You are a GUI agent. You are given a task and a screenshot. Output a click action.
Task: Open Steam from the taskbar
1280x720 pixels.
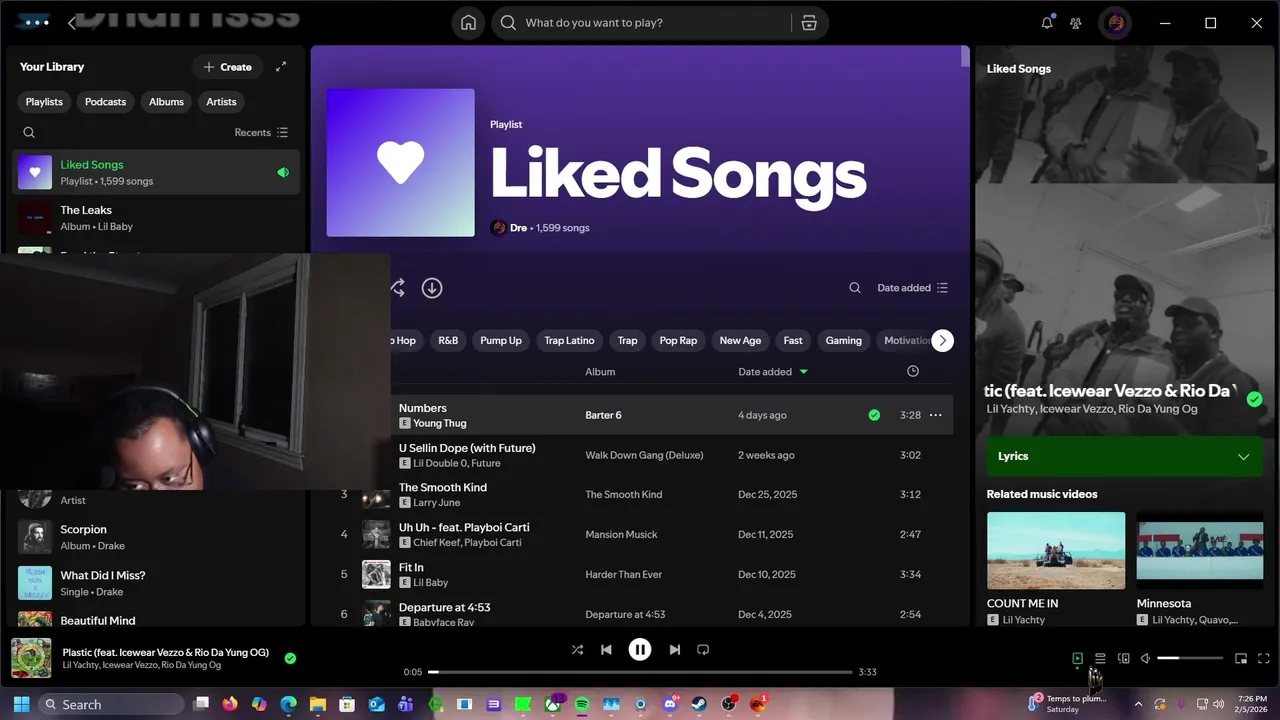tap(699, 704)
